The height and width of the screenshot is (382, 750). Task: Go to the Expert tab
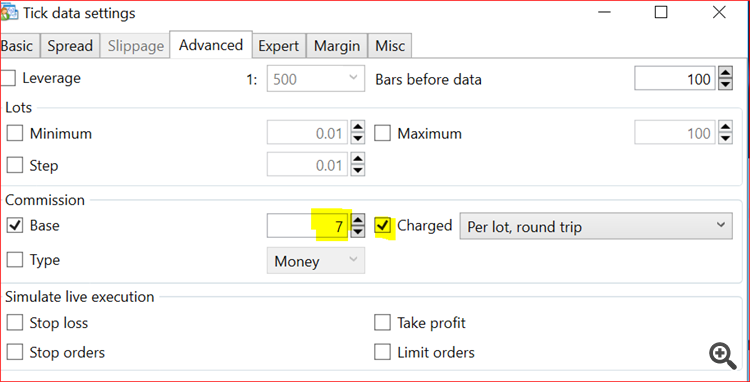pos(279,46)
